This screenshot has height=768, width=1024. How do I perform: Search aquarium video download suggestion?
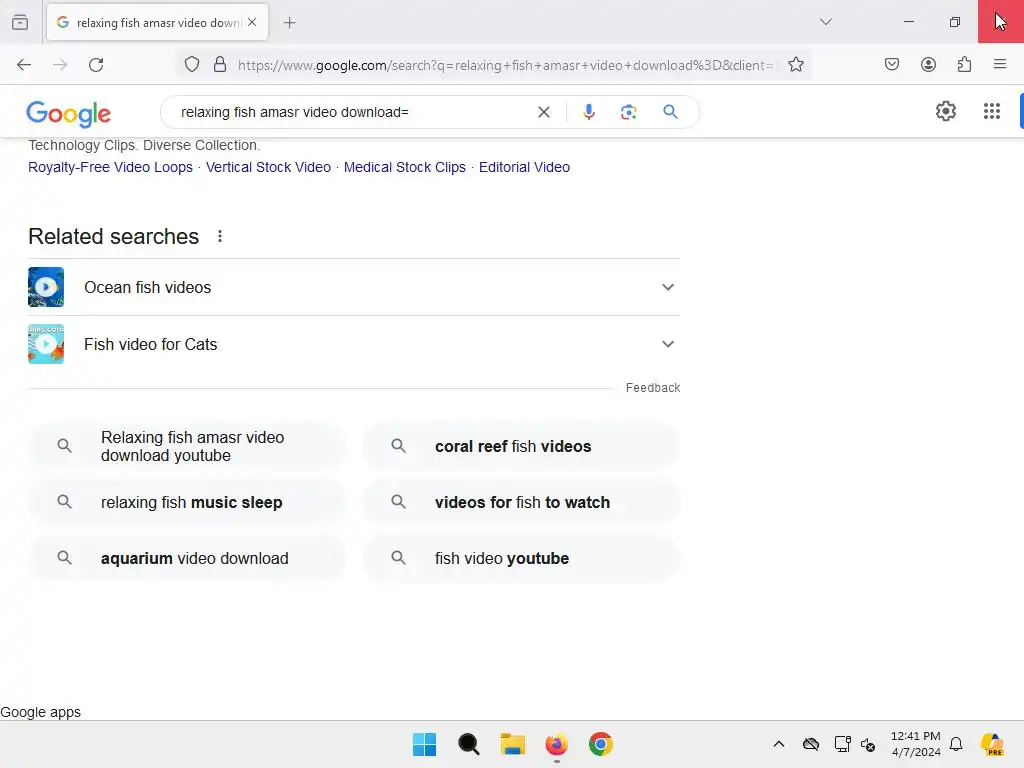point(187,558)
